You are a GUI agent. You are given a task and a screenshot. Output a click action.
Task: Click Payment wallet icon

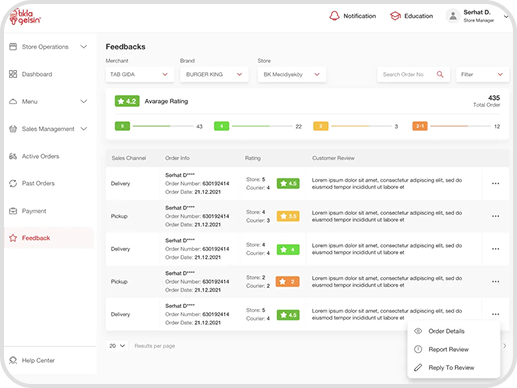pyautogui.click(x=13, y=211)
